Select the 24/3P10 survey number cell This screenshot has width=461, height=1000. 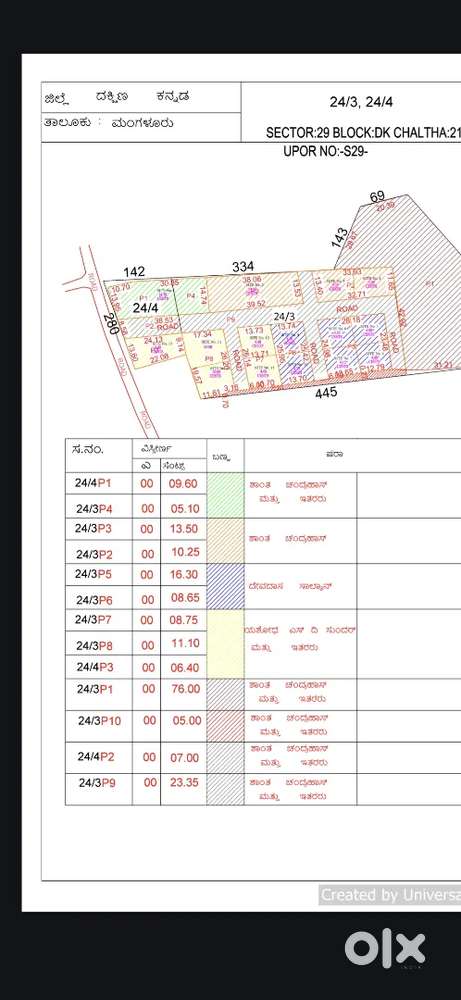99,721
